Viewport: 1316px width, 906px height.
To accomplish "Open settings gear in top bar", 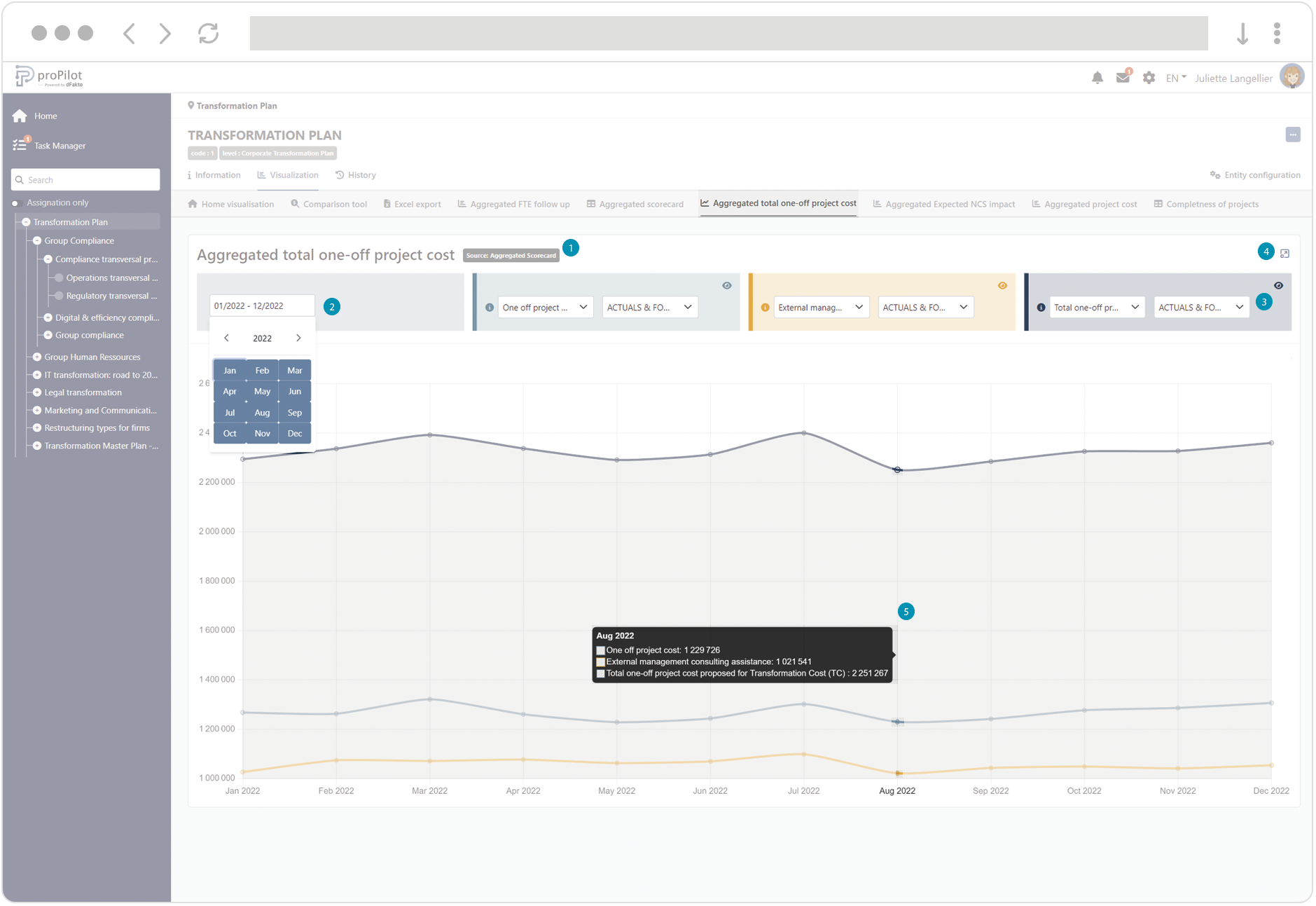I will 1149,78.
